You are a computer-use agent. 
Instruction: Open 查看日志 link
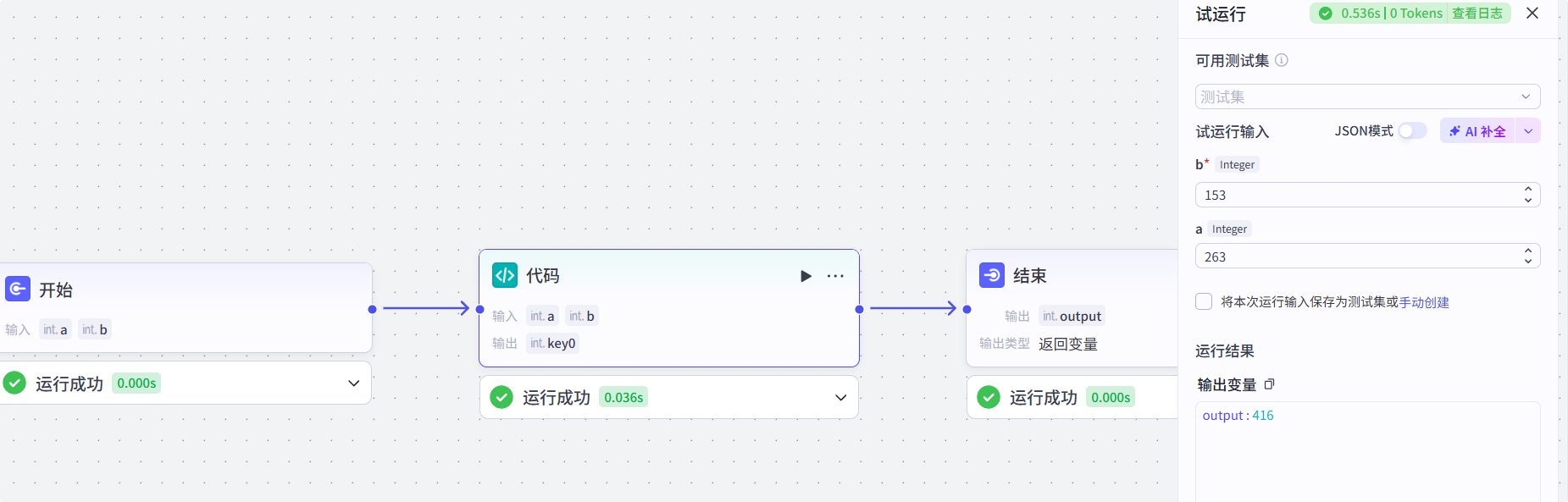click(1477, 13)
